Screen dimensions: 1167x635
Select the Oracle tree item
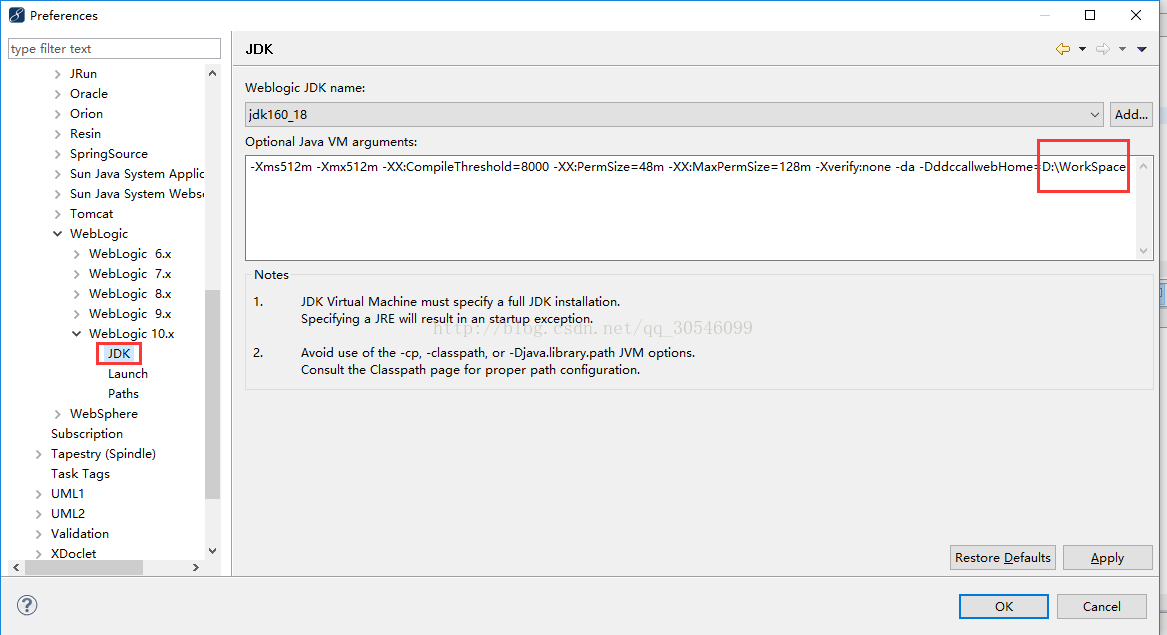(89, 94)
